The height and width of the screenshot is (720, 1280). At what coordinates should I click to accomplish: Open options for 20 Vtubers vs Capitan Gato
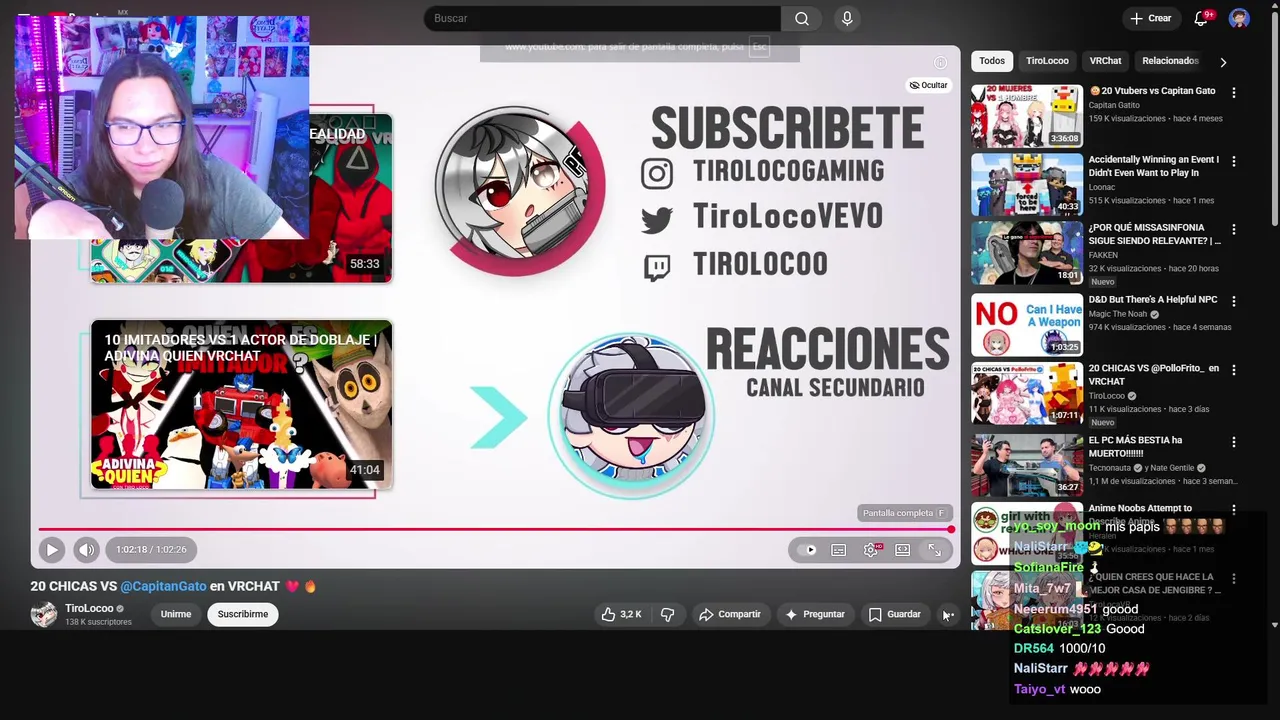1233,93
